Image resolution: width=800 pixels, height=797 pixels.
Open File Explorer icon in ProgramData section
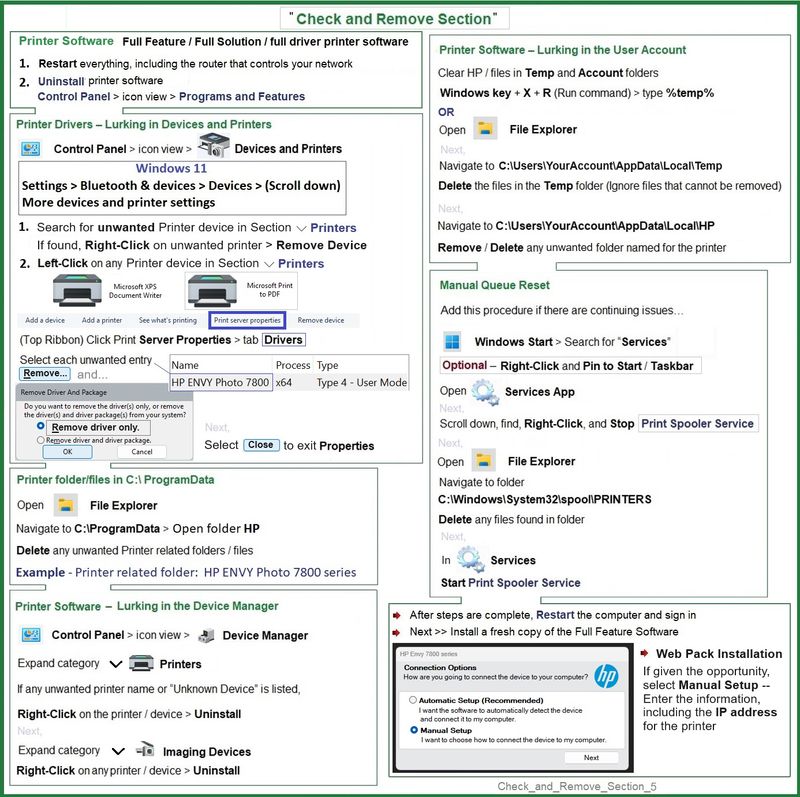65,505
